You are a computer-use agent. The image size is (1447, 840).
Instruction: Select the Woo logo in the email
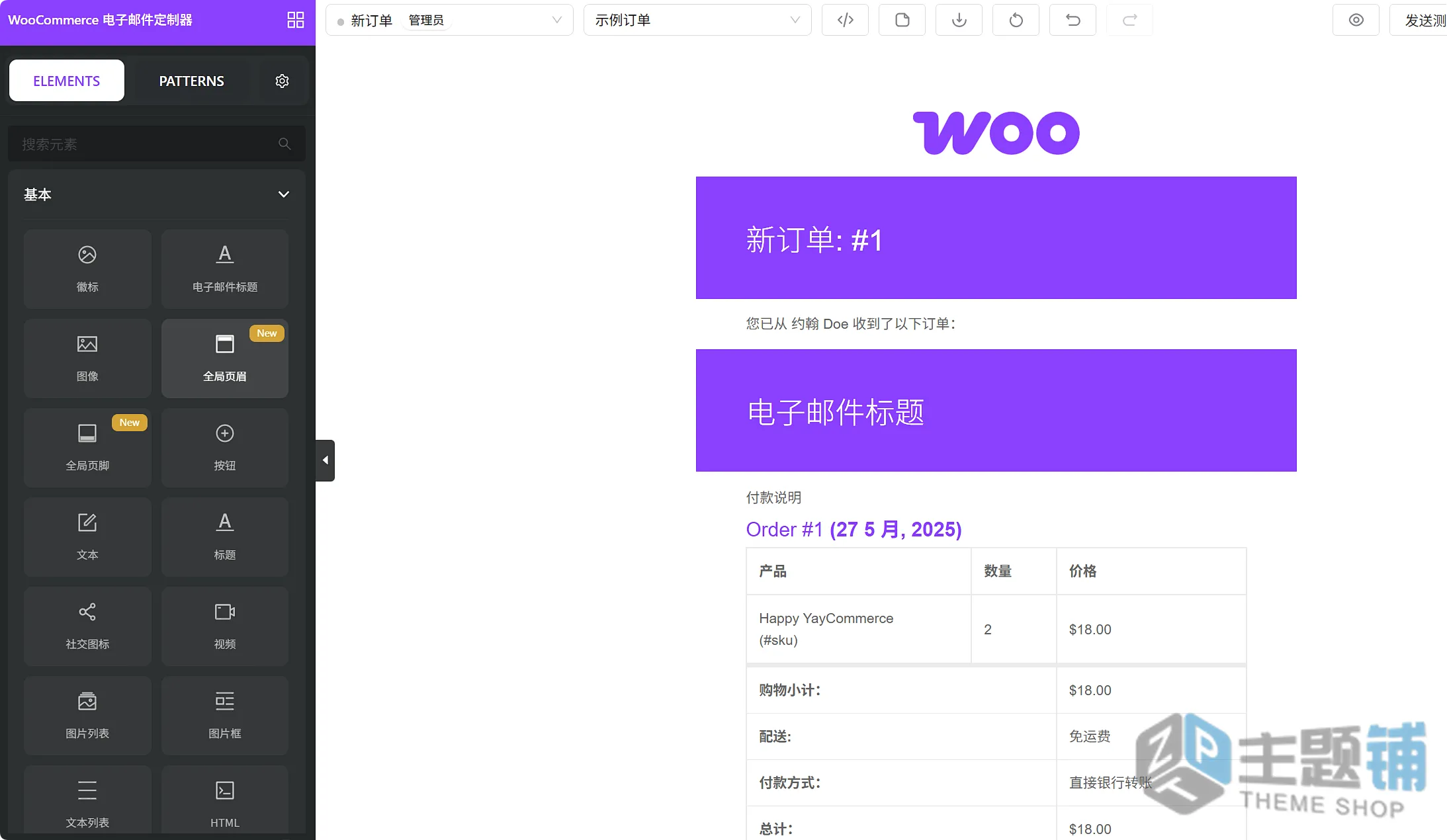[996, 132]
